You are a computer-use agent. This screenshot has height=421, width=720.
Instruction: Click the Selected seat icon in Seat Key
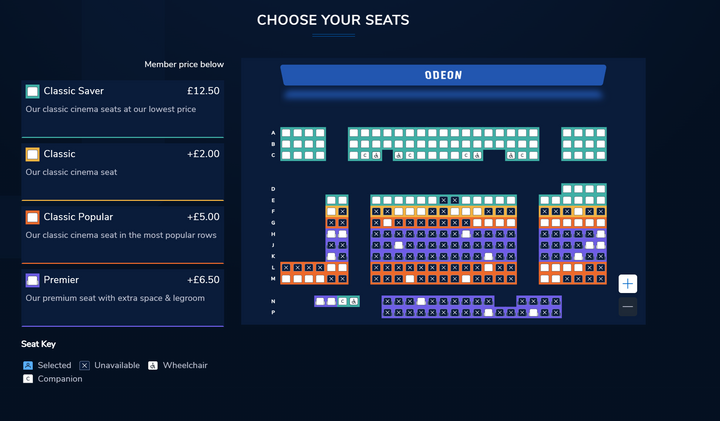(x=28, y=365)
